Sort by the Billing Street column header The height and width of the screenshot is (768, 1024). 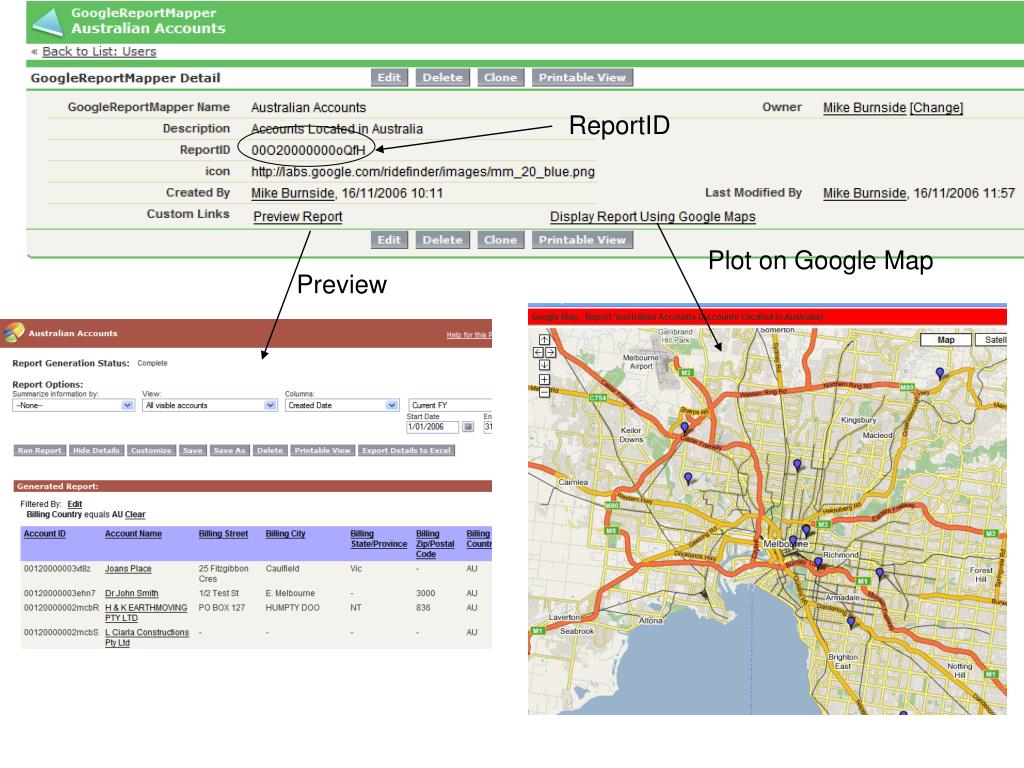pyautogui.click(x=223, y=534)
